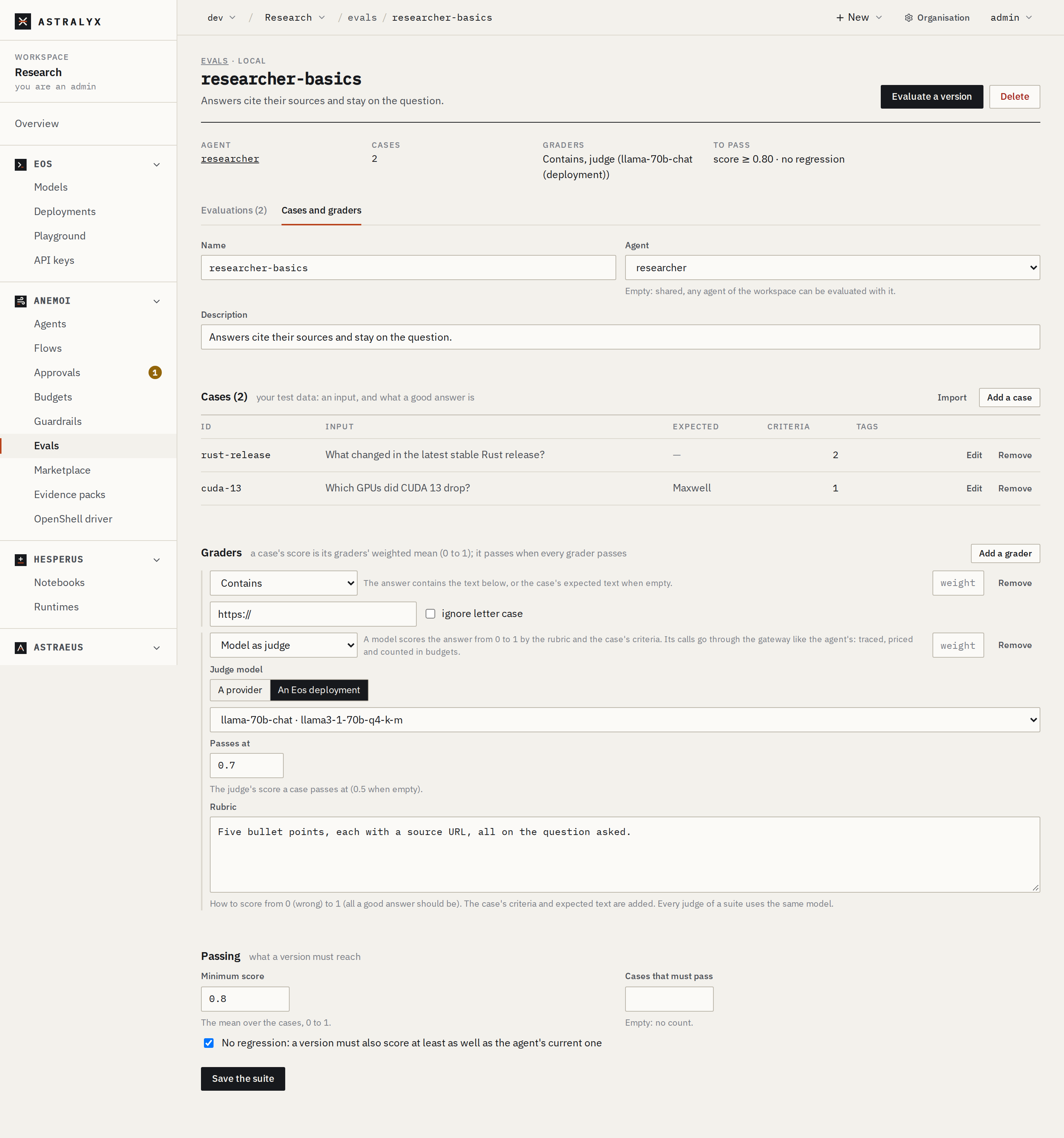This screenshot has height=1138, width=1064.
Task: Click the Astraeus section icon
Action: tap(21, 647)
